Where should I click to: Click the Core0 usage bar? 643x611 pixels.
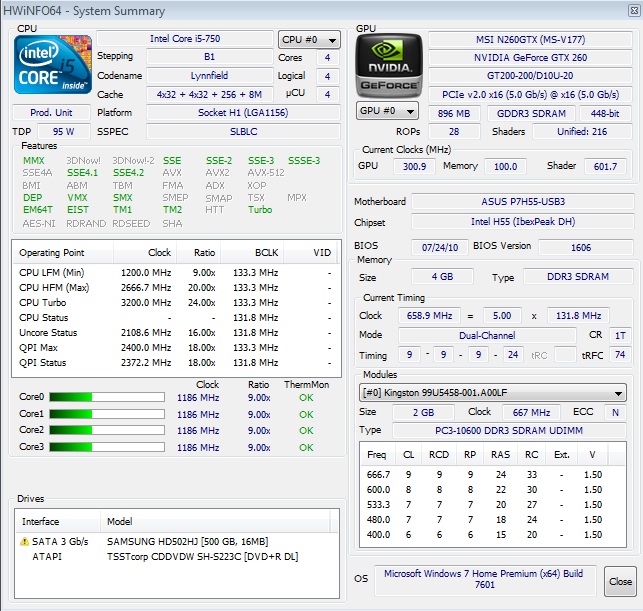[x=107, y=397]
